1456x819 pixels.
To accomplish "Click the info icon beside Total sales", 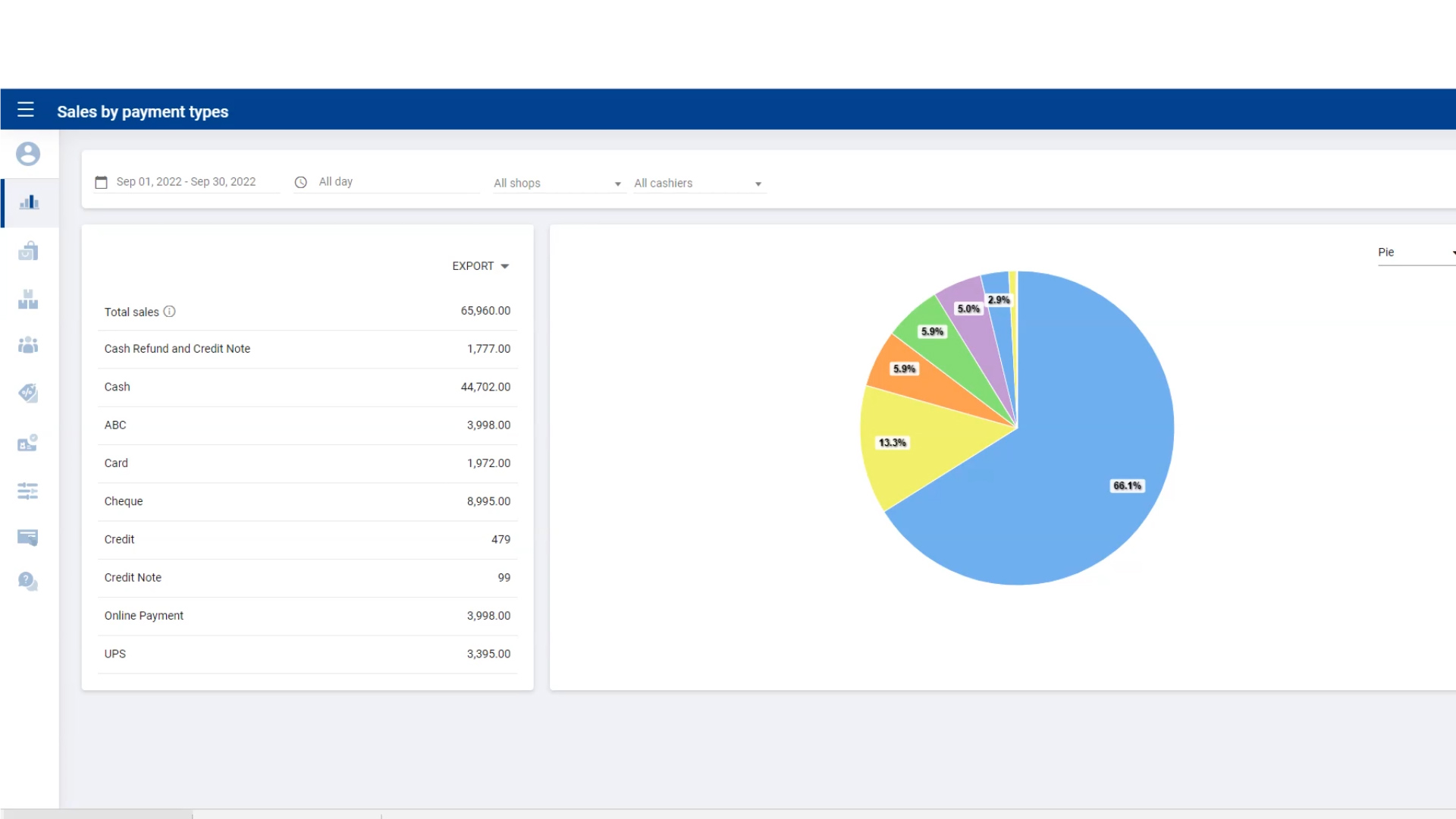I will click(x=170, y=312).
